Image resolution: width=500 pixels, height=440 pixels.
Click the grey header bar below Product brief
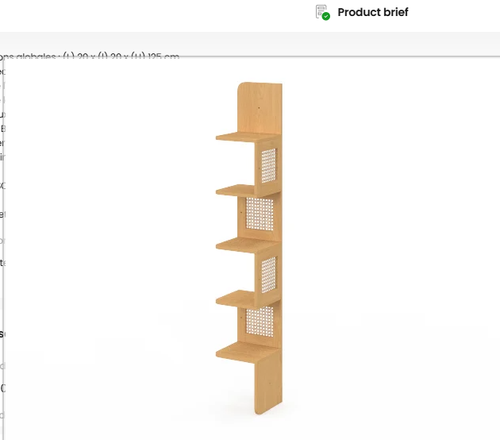(x=250, y=44)
